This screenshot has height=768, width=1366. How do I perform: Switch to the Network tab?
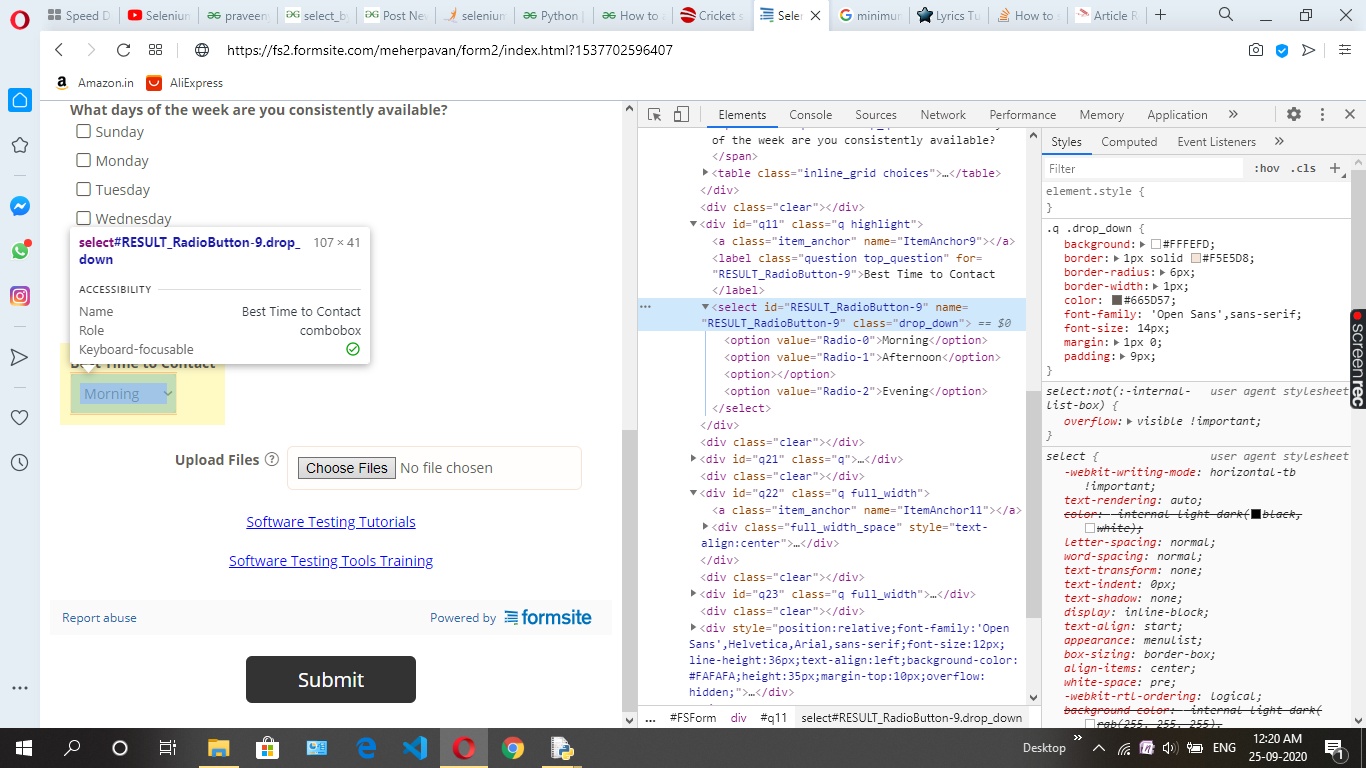pos(943,115)
